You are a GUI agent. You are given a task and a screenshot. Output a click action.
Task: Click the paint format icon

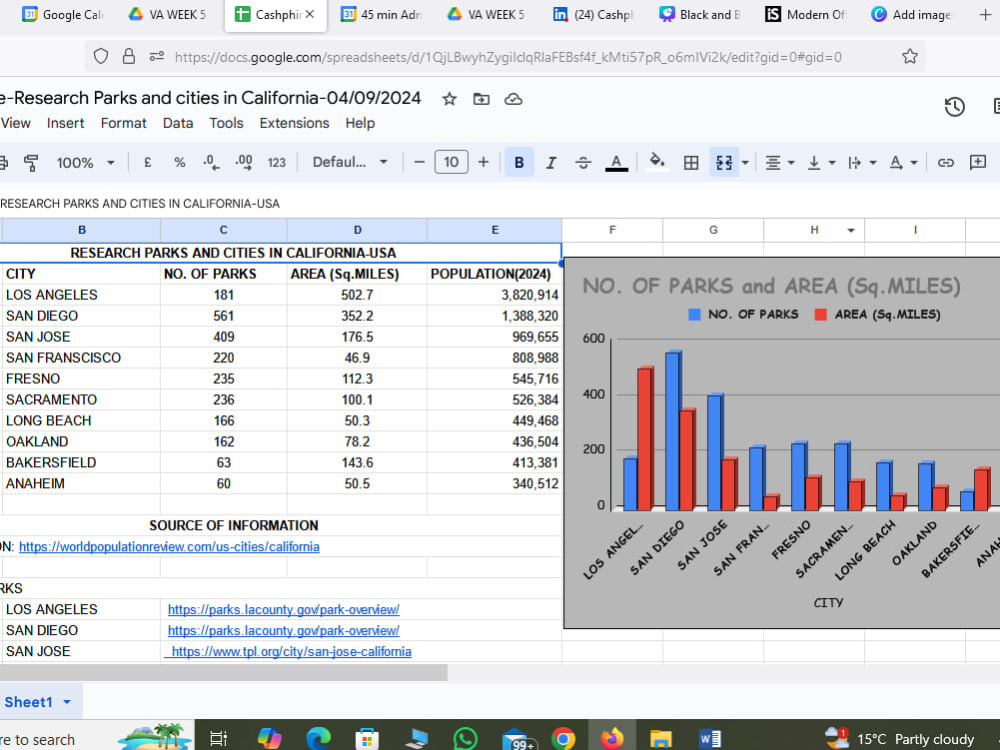31,163
